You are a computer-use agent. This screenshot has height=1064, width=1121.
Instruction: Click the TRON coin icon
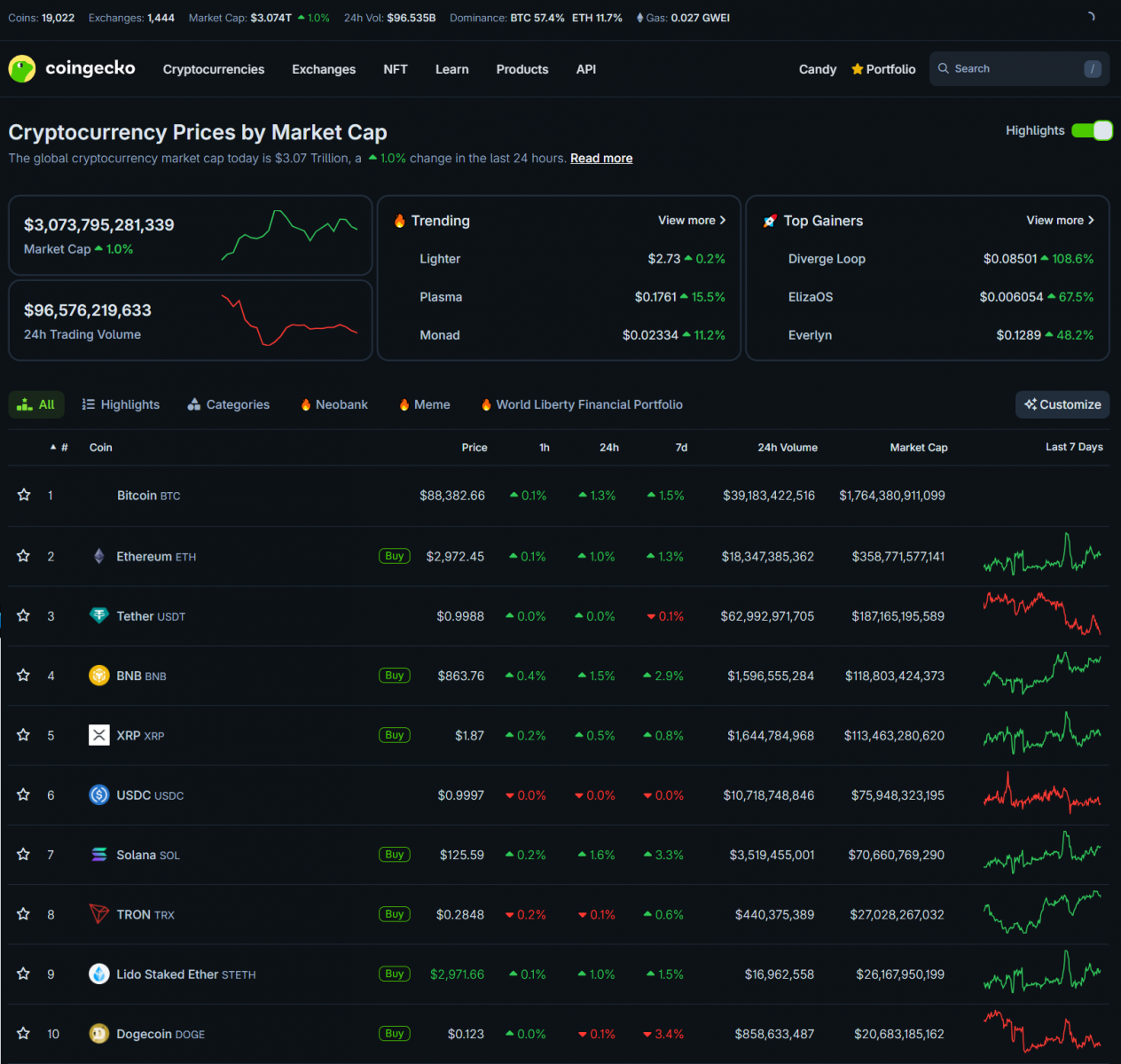pyautogui.click(x=99, y=914)
